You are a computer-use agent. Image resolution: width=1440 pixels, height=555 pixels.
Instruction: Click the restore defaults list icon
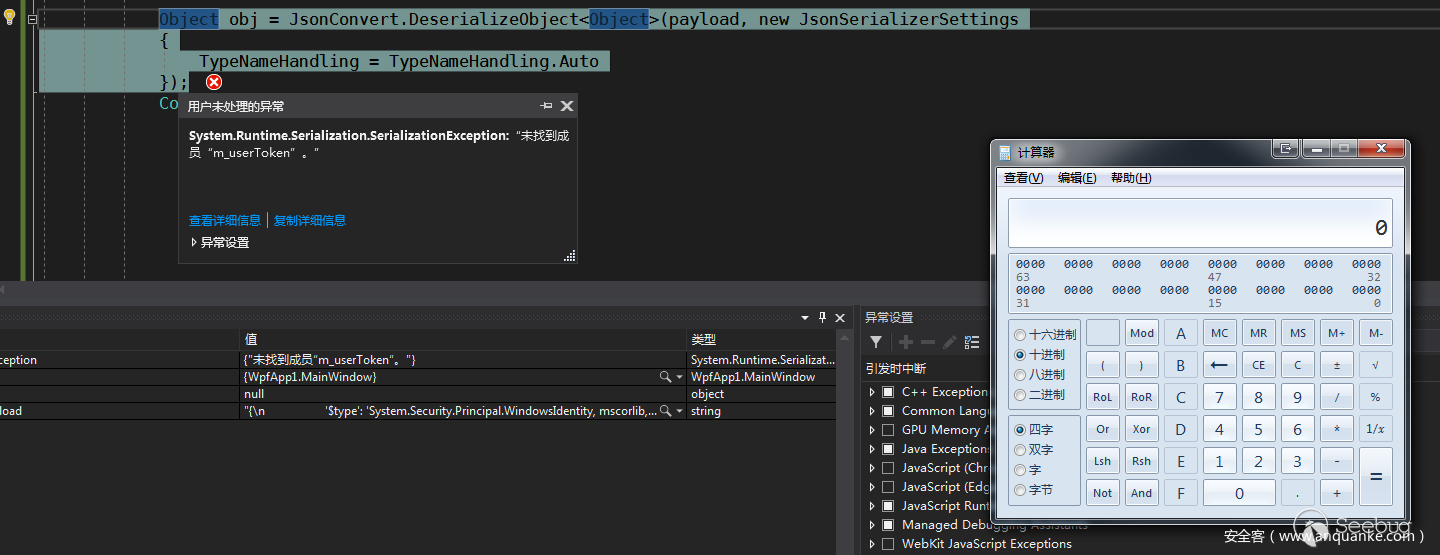(971, 342)
